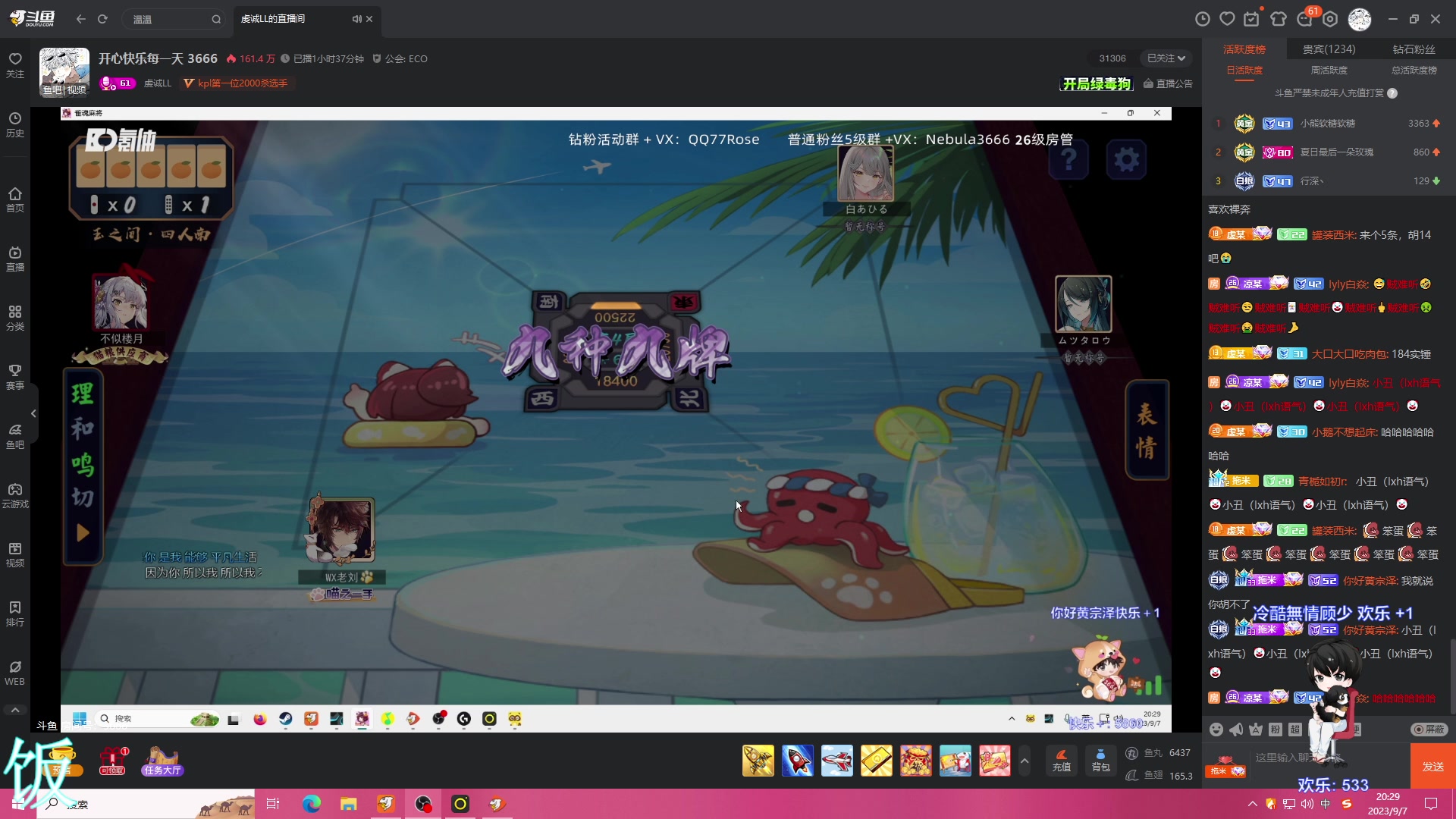Send the blue rocket gift

[797, 761]
